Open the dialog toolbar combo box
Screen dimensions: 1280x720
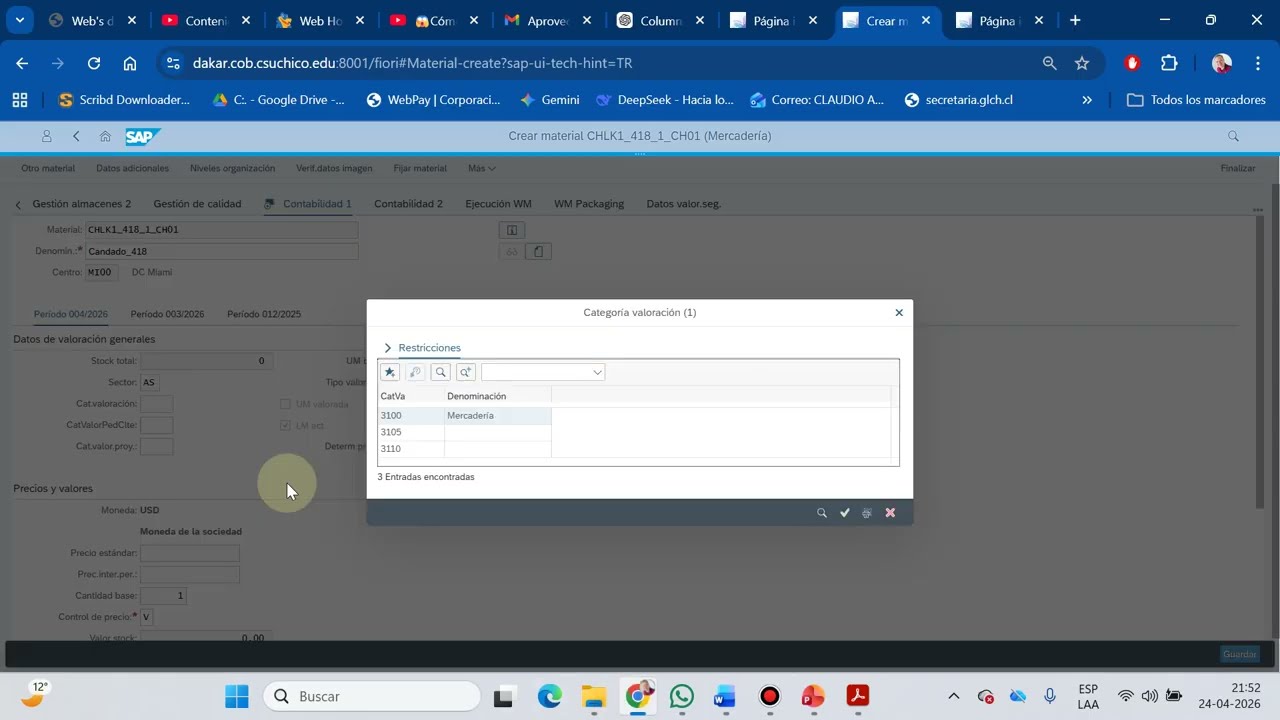click(543, 372)
